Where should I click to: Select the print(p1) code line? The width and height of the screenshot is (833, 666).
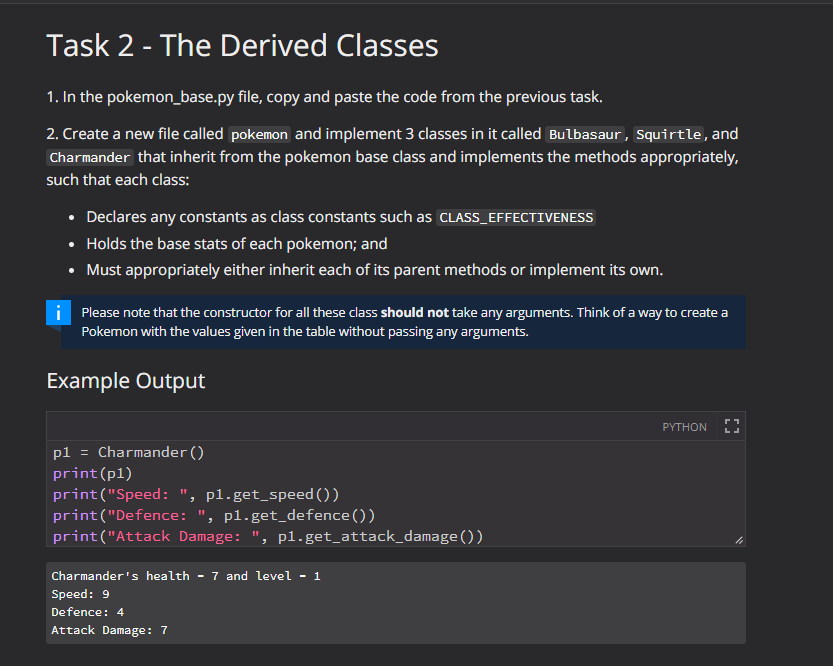pos(95,473)
